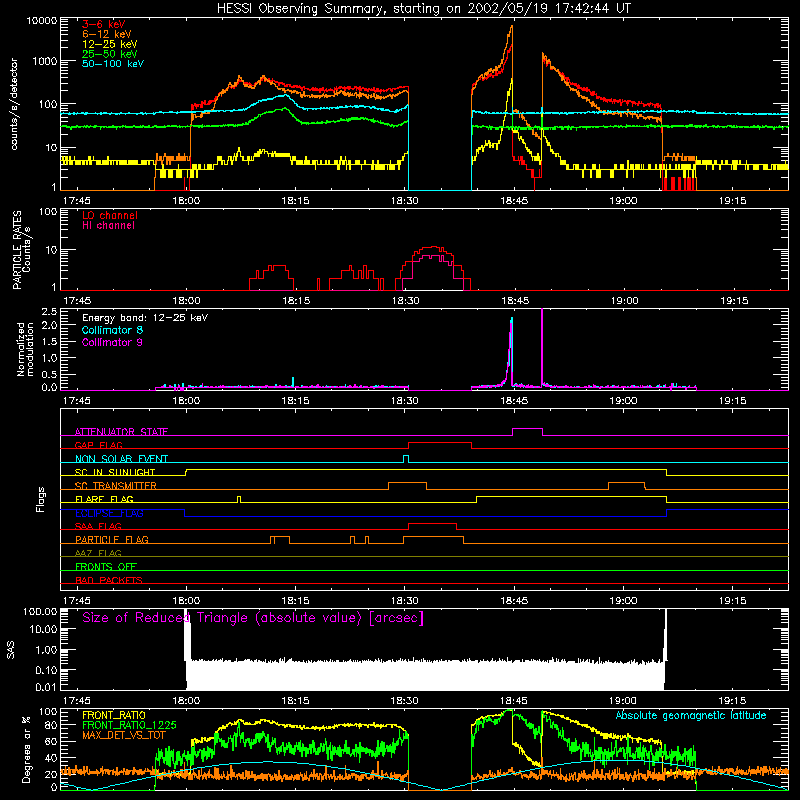
Task: Select the 3-6 keV legend label
Action: [104, 24]
